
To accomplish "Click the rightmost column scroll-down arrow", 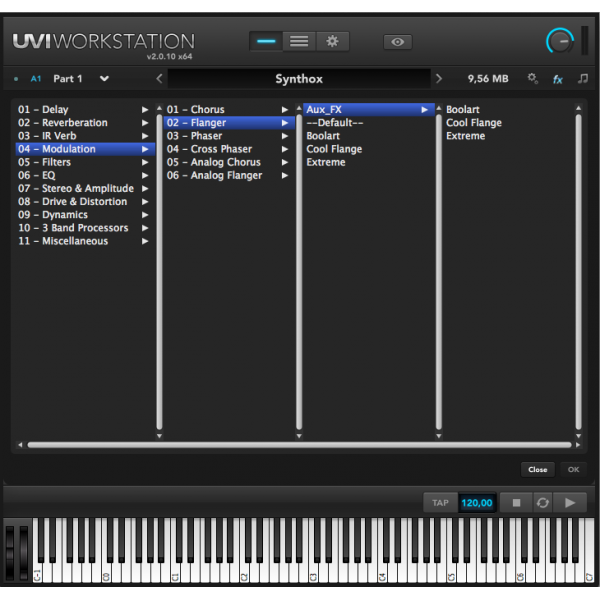I will (579, 436).
